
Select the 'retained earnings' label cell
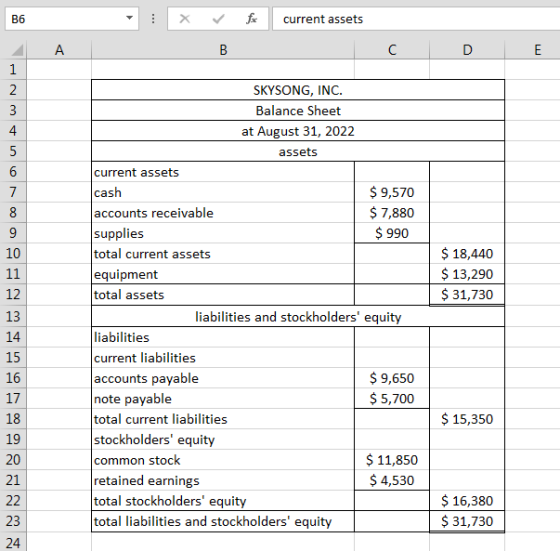click(223, 481)
